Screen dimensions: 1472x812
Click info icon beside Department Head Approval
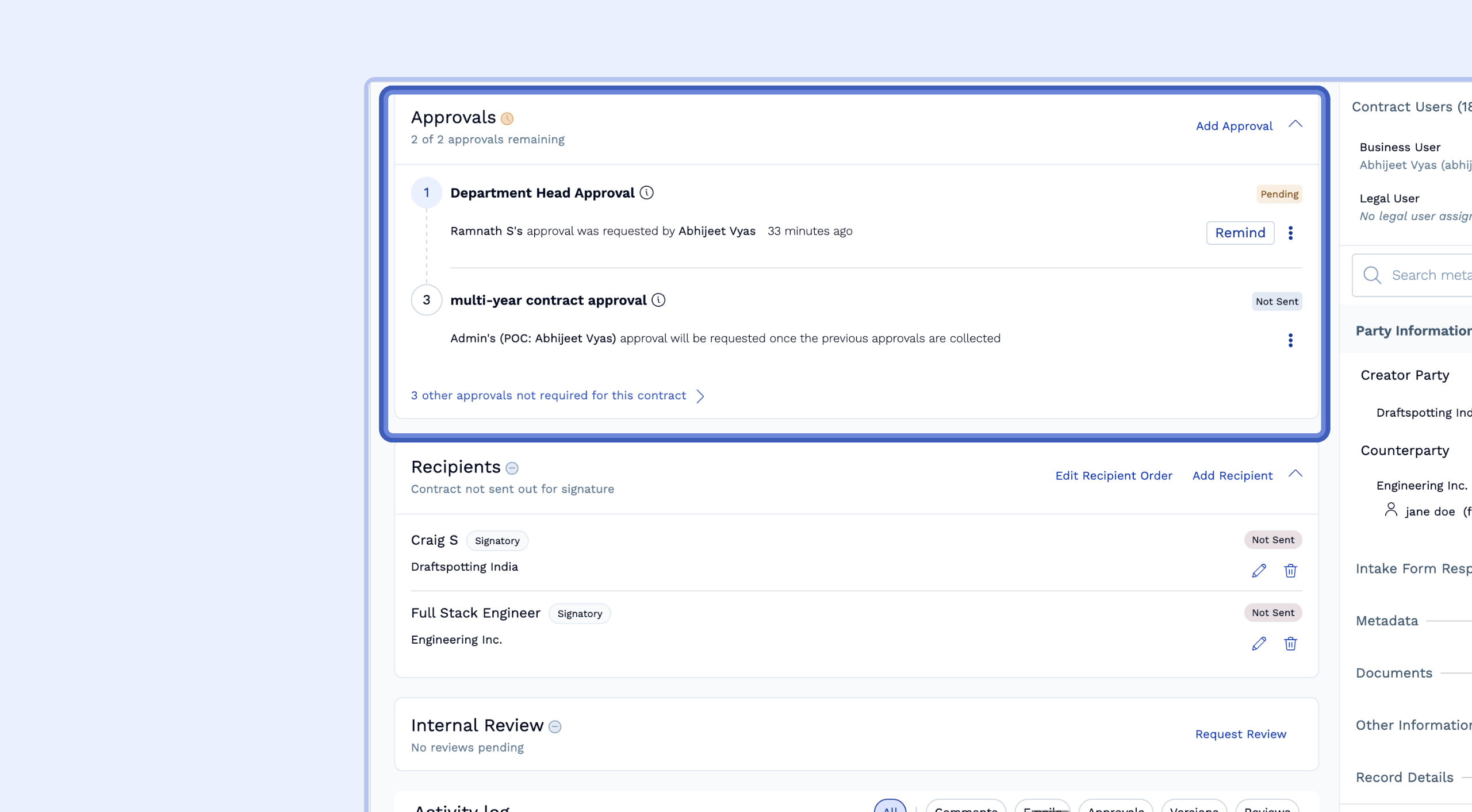pyautogui.click(x=646, y=193)
